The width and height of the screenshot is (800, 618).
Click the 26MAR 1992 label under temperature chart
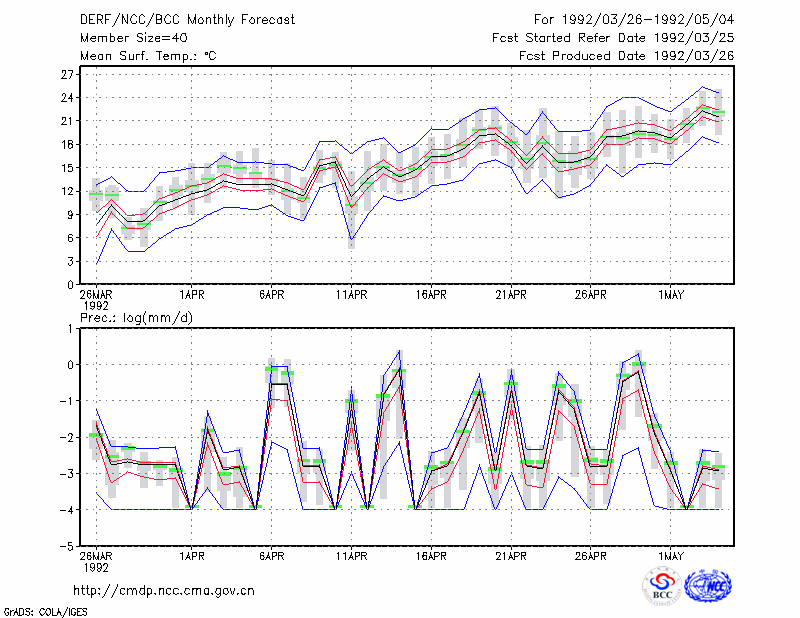(x=96, y=300)
